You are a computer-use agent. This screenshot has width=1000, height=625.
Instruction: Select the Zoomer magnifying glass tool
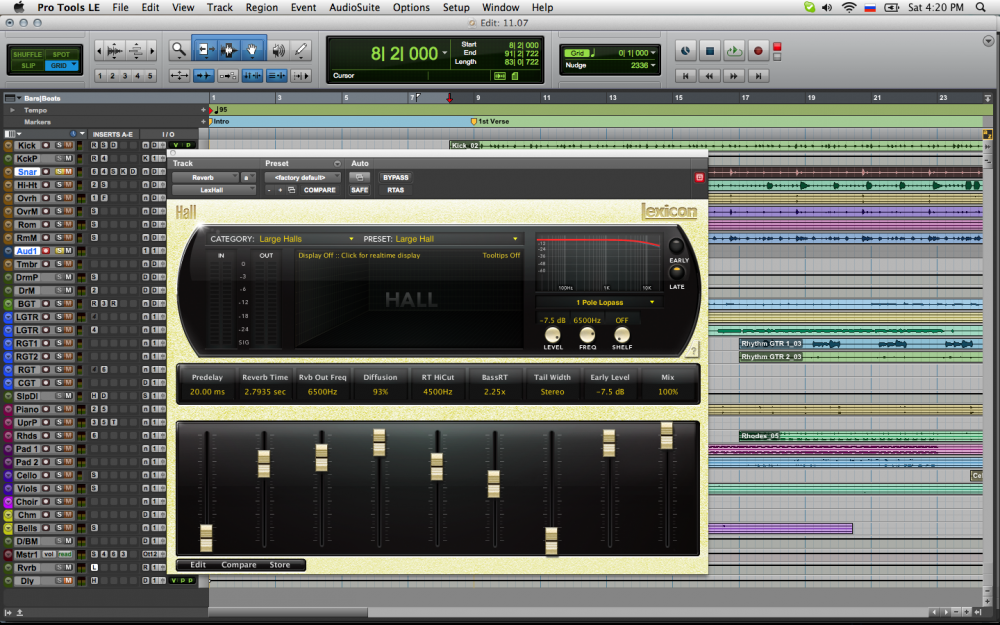pyautogui.click(x=179, y=50)
